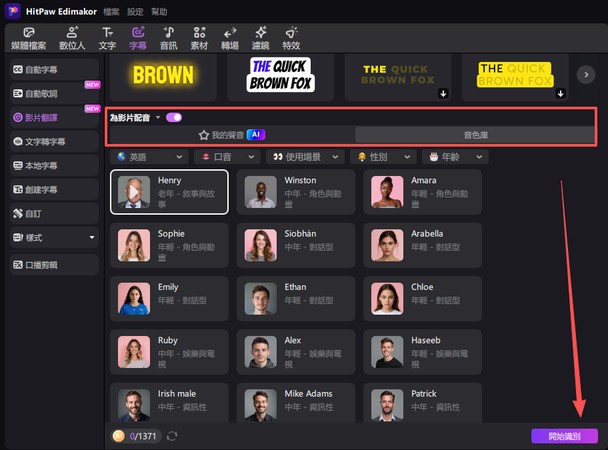Open the 年齡 age dropdown
This screenshot has width=608, height=450.
tap(455, 157)
